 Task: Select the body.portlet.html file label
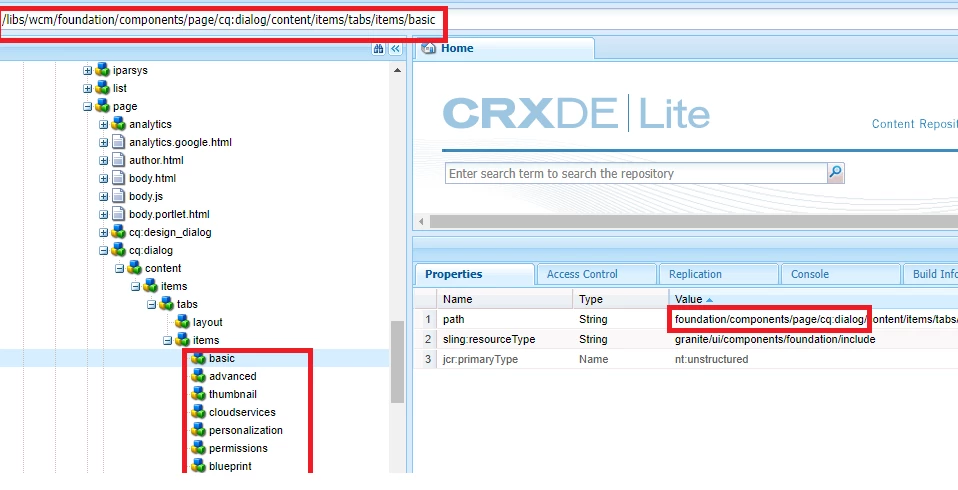pos(169,214)
